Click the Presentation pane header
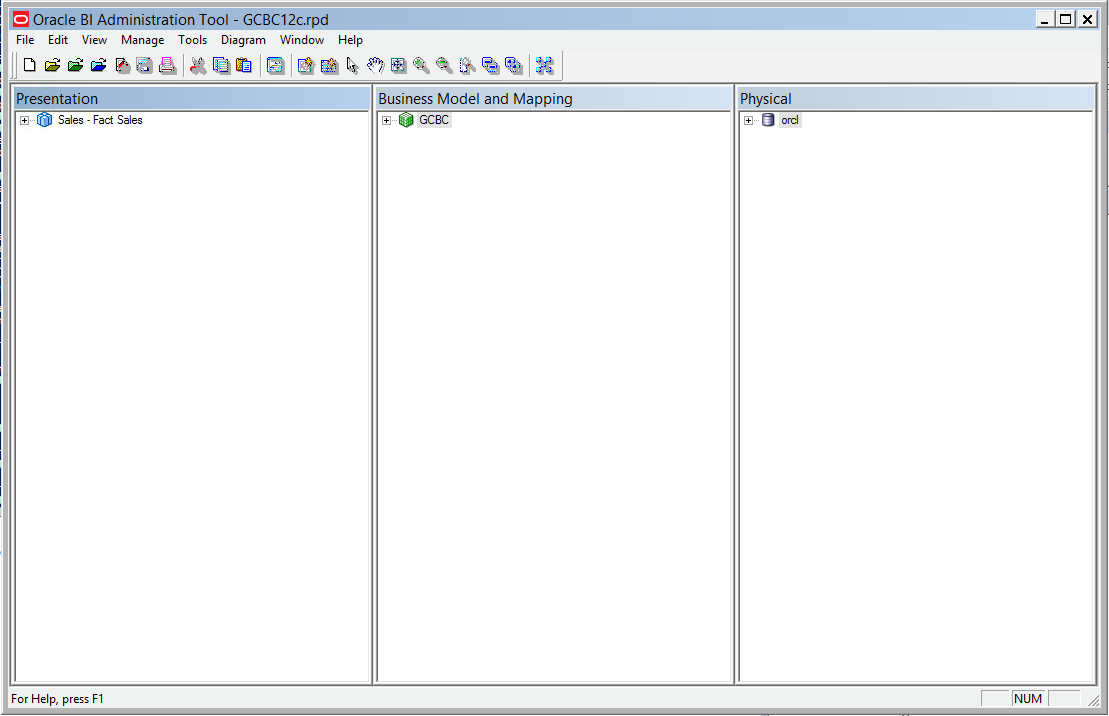The image size is (1109, 716). pos(192,98)
